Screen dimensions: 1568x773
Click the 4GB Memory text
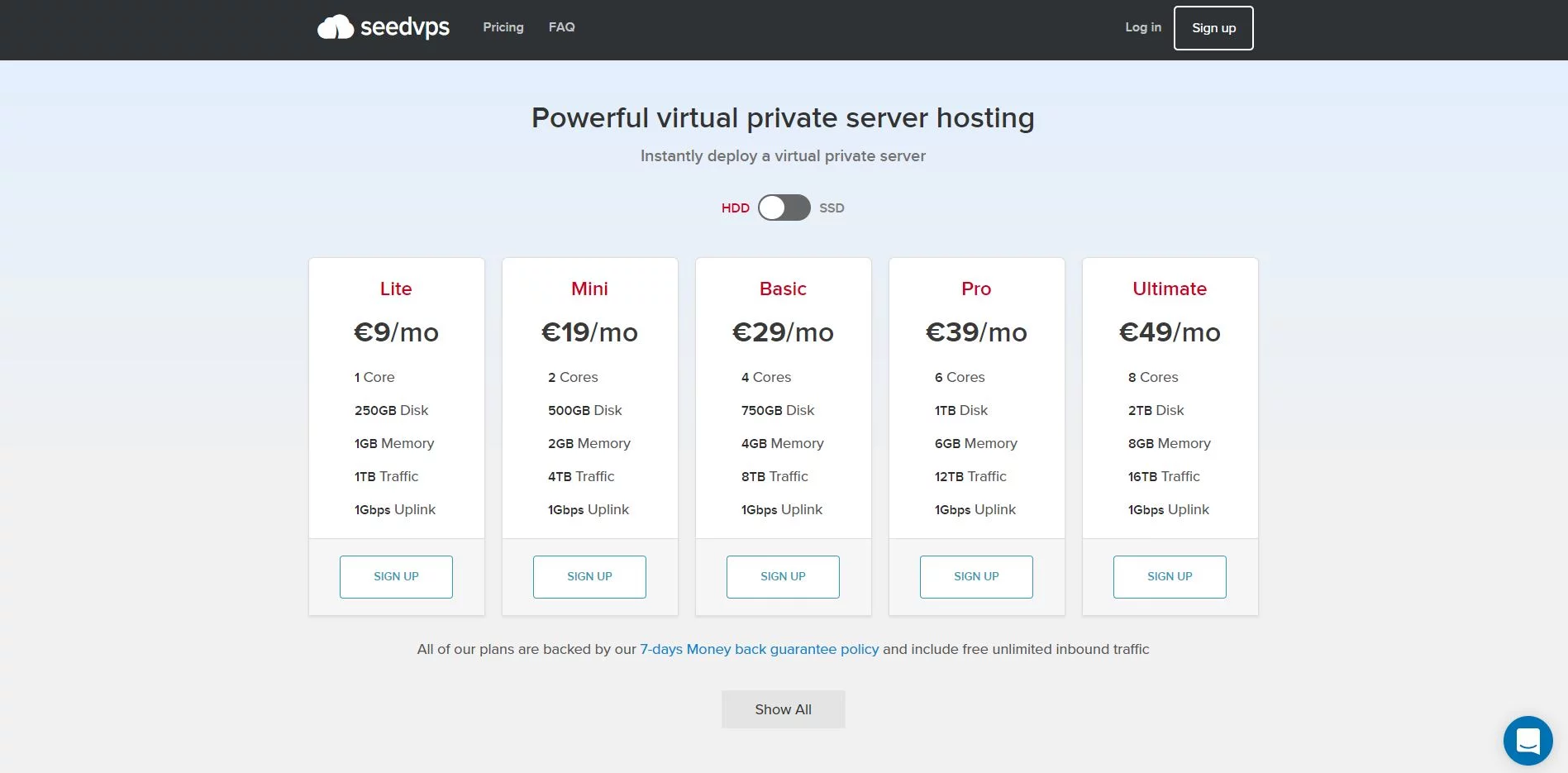(782, 443)
